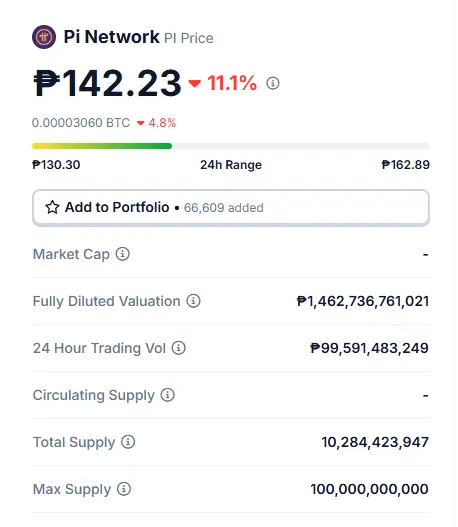
Task: Click the 0.00003060 BTC price text
Action: click(x=81, y=123)
